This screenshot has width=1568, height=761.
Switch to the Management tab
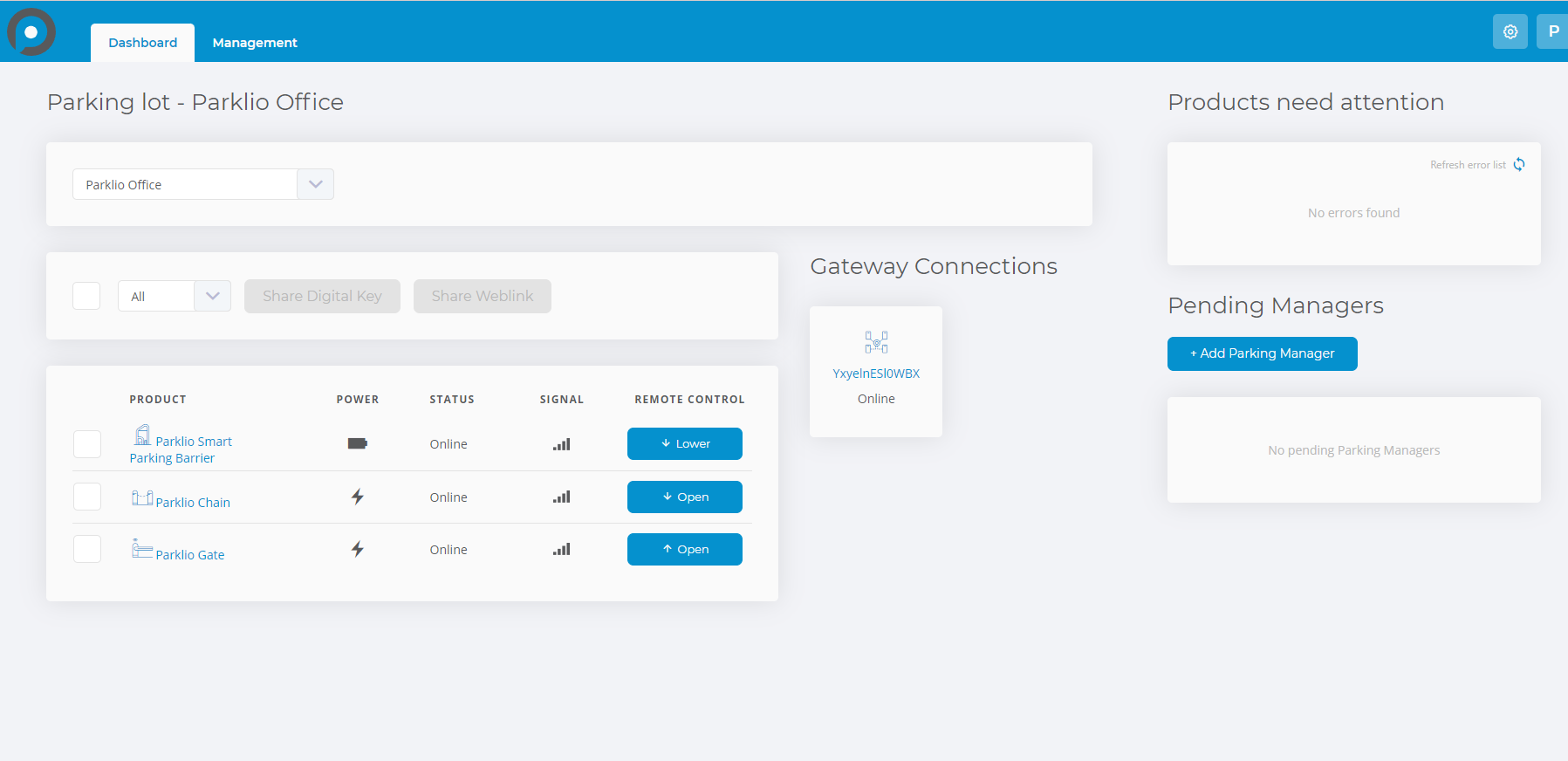click(255, 43)
